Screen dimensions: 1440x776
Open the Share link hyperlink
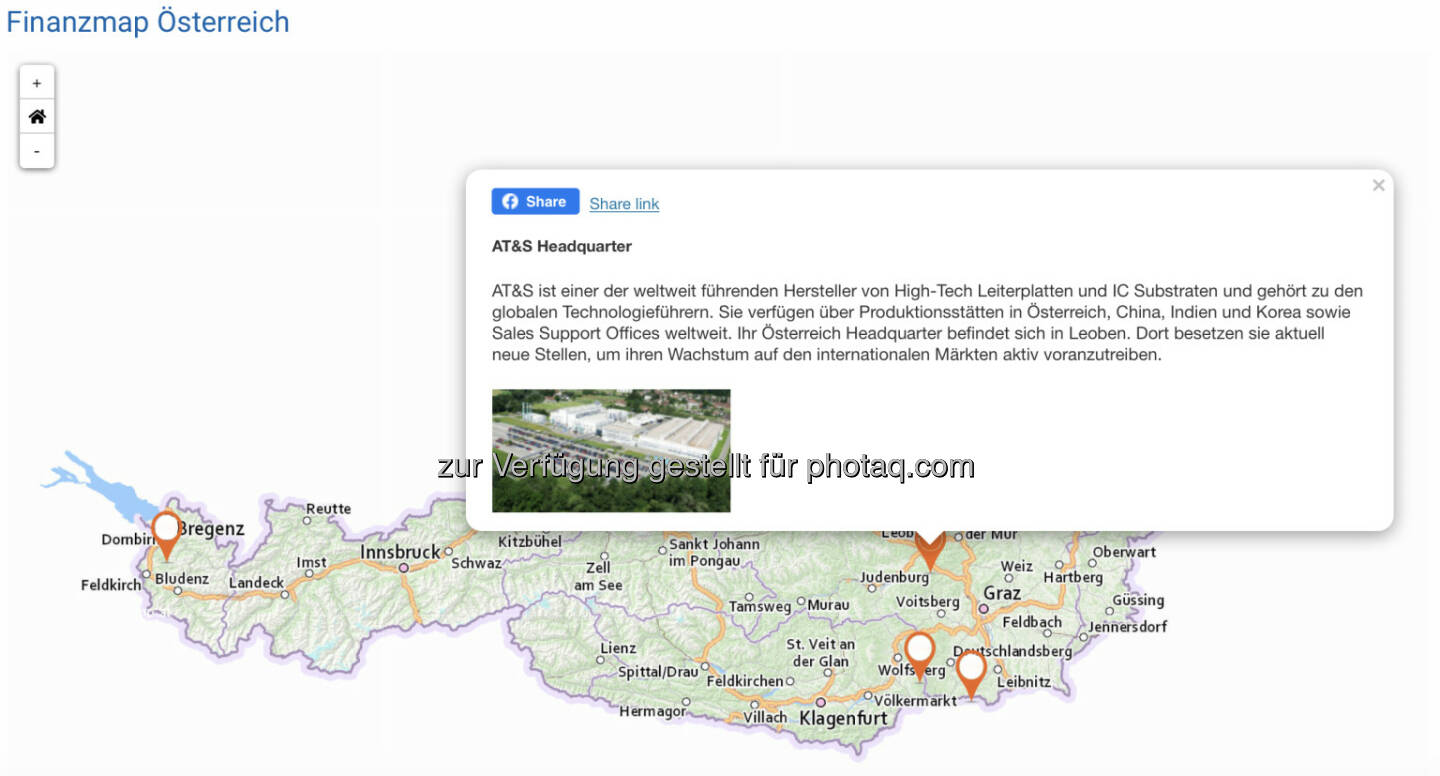(x=624, y=204)
